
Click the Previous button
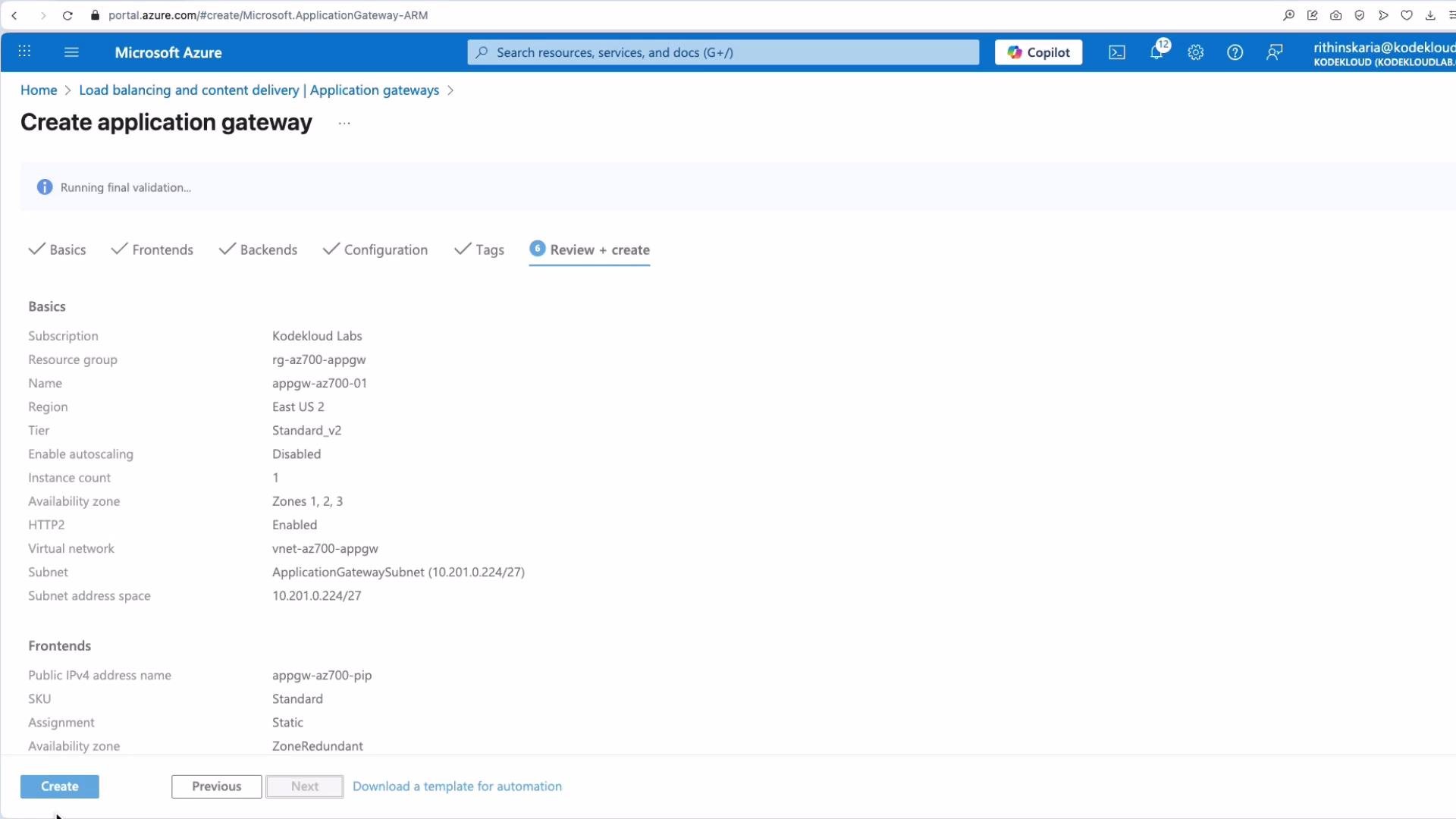point(216,786)
